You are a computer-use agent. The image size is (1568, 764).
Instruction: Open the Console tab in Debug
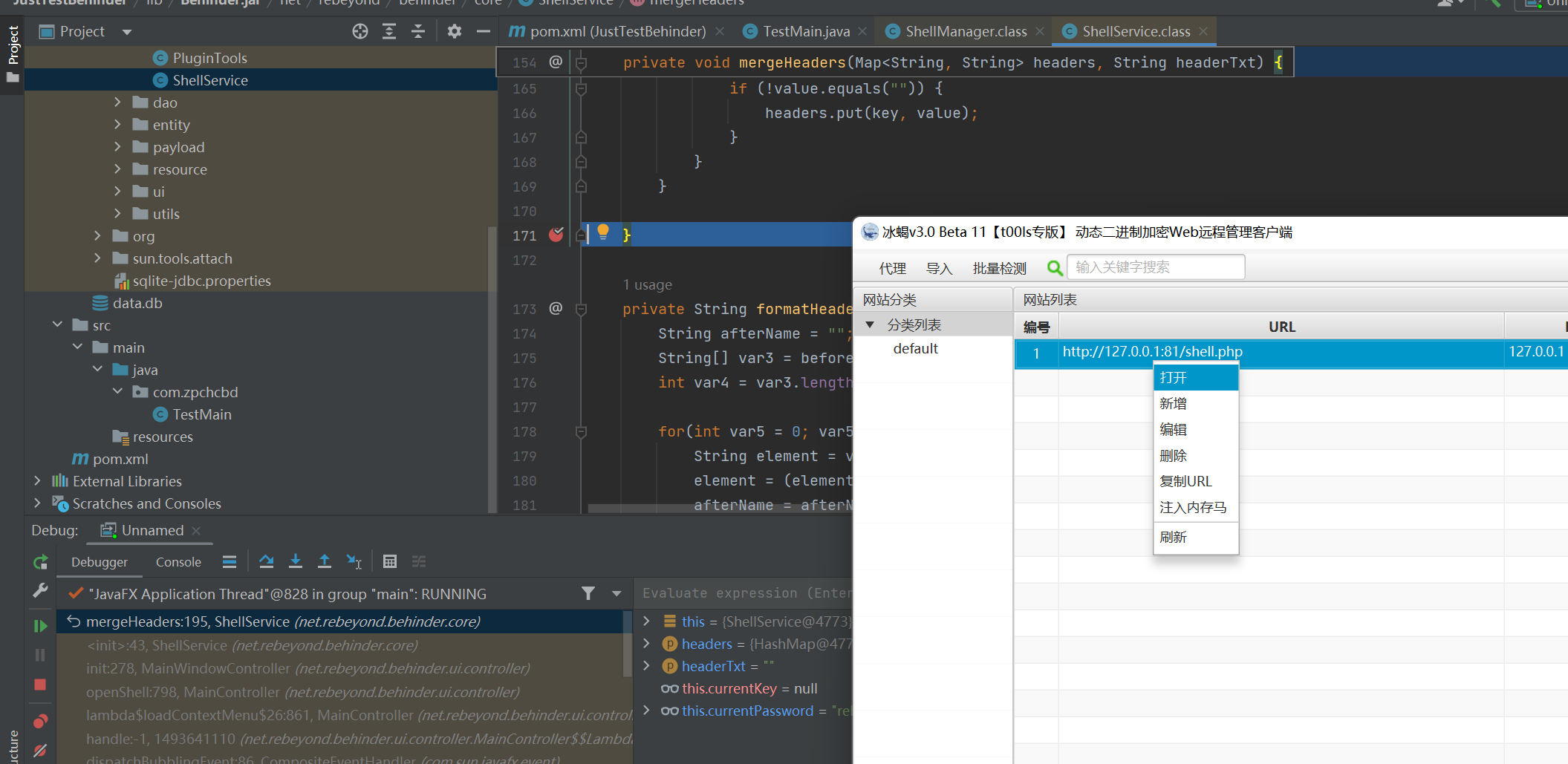178,562
